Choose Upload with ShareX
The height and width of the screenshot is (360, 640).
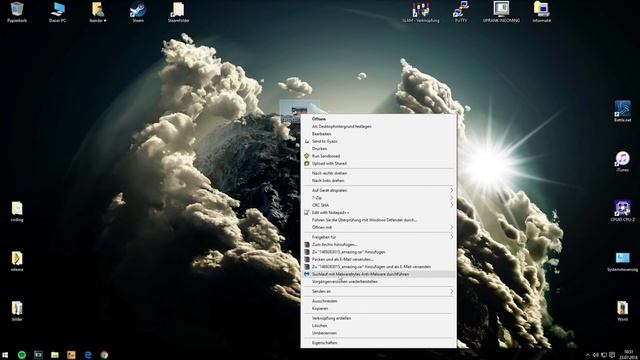379,163
